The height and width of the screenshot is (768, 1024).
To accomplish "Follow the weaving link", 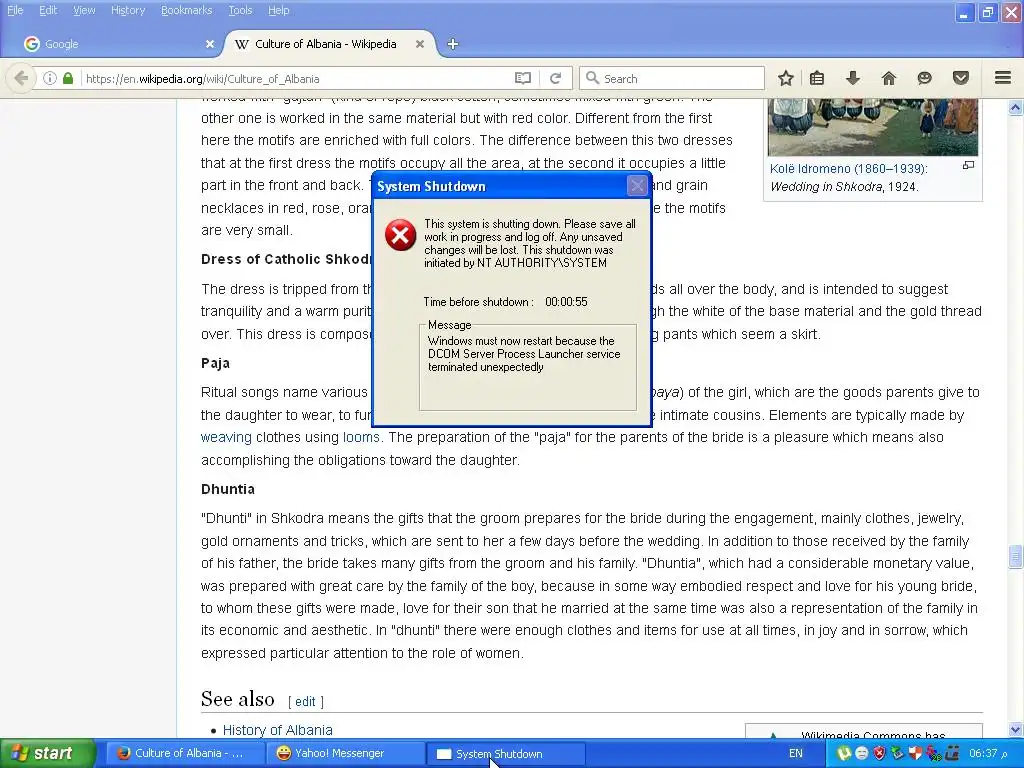I will [x=226, y=438].
